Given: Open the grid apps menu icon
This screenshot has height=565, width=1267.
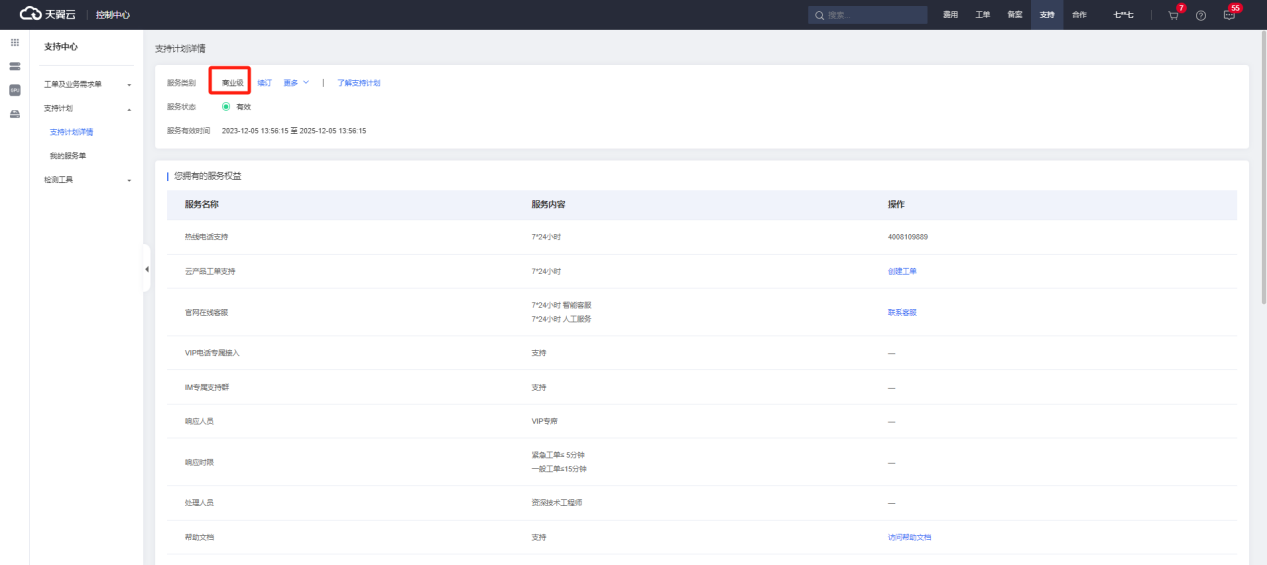Looking at the screenshot, I should pos(14,43).
